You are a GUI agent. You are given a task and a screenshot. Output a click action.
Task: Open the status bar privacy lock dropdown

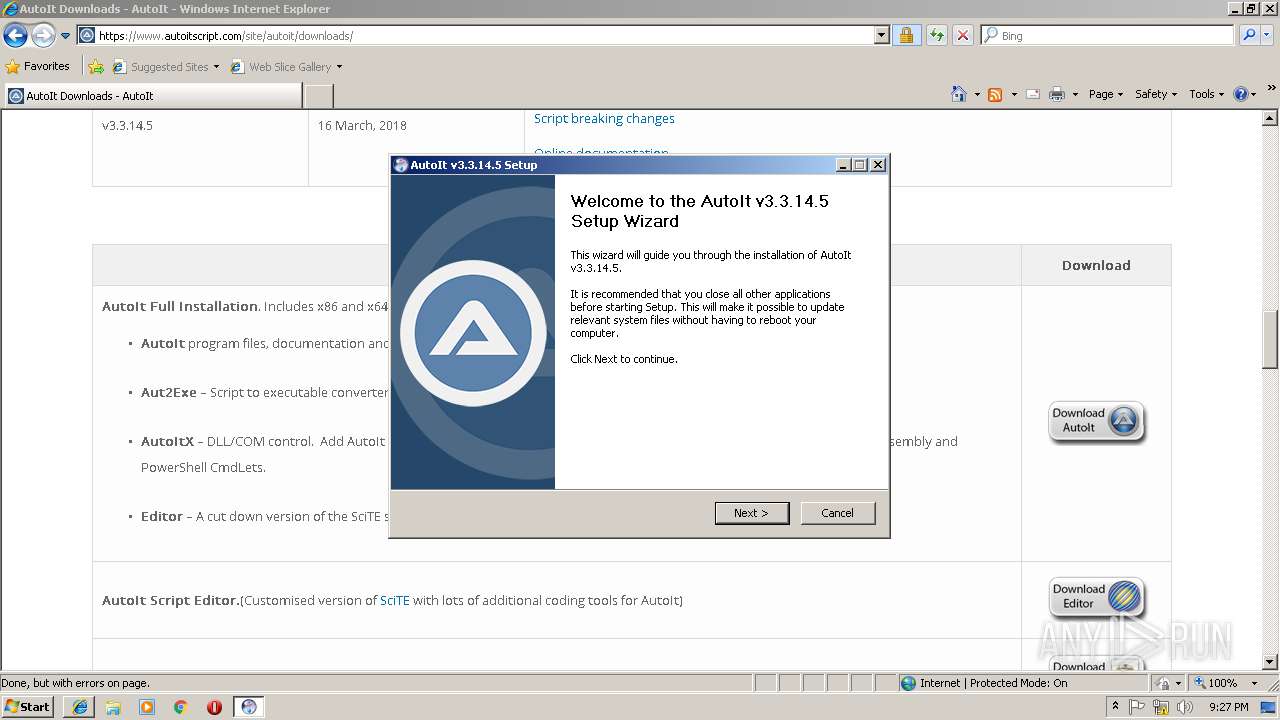pos(1167,683)
